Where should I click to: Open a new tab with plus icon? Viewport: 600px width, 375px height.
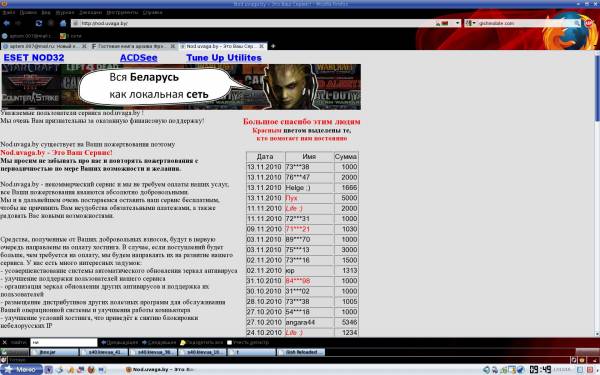[273, 46]
